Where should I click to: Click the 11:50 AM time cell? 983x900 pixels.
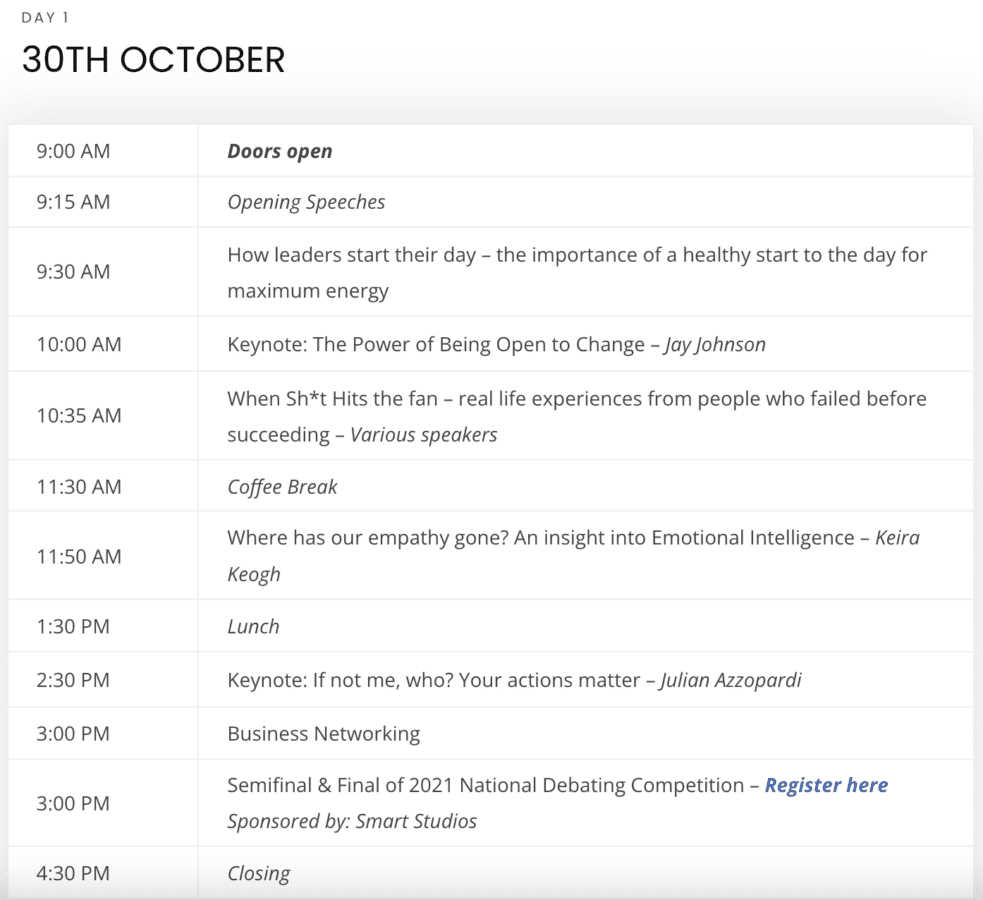(103, 556)
